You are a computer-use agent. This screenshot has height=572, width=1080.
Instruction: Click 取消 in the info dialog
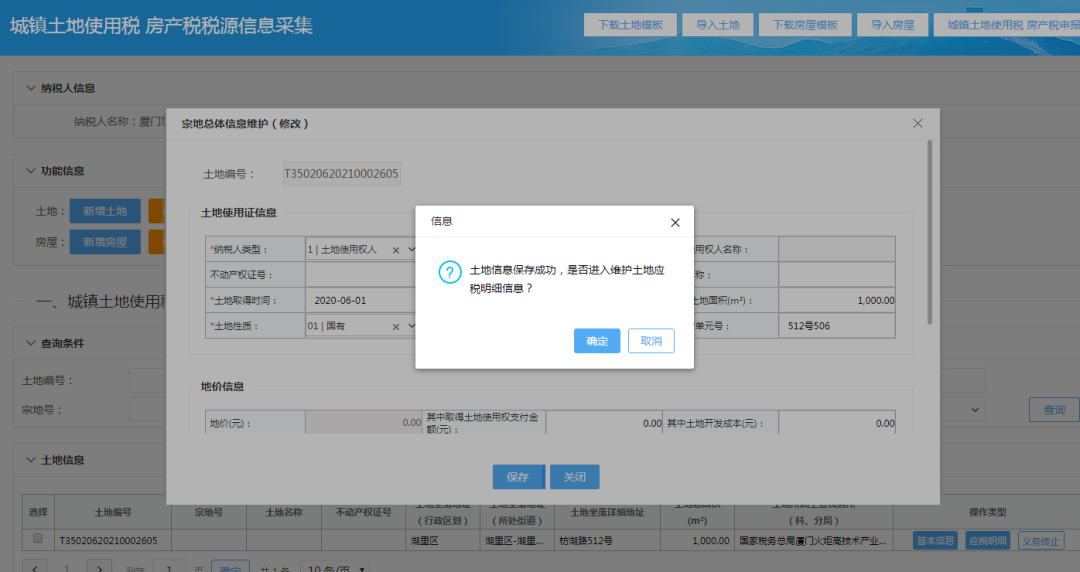(x=651, y=341)
